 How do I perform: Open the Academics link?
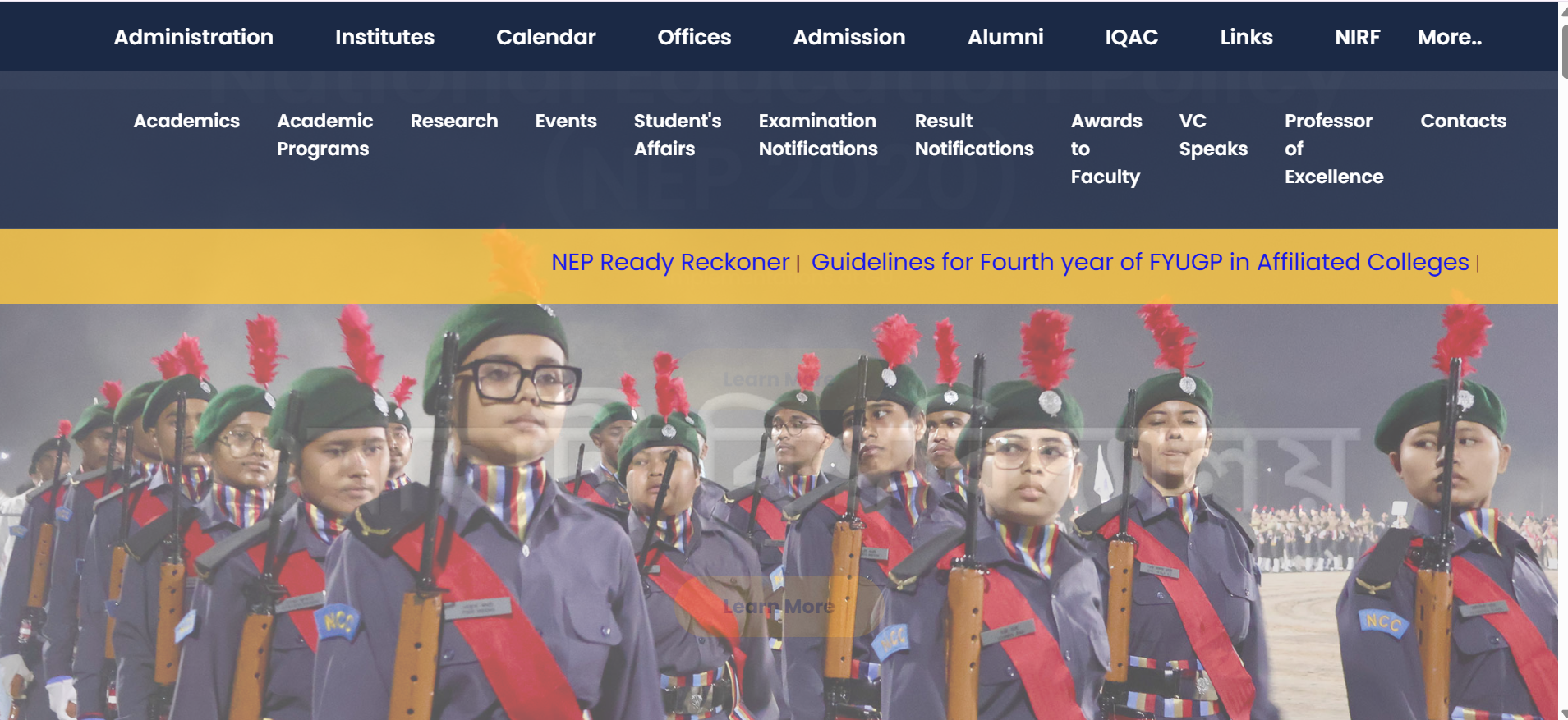(x=186, y=121)
